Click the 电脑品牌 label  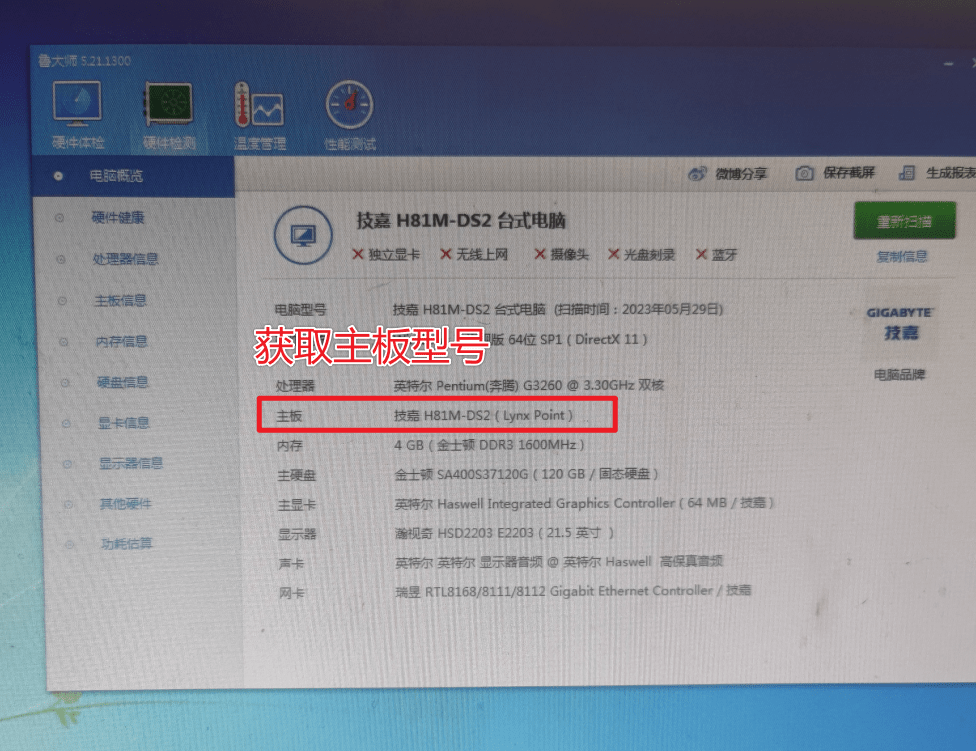(899, 375)
